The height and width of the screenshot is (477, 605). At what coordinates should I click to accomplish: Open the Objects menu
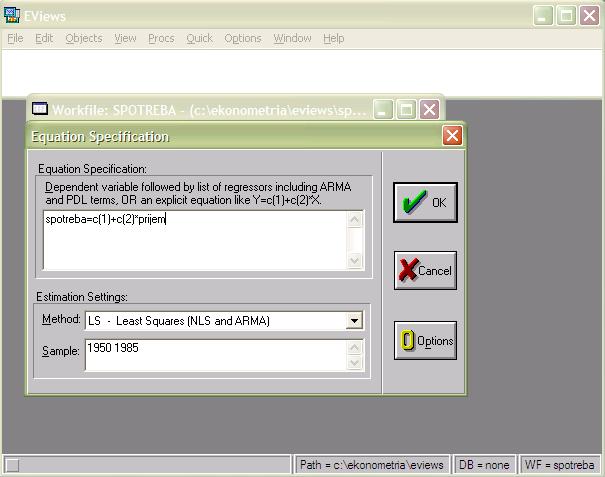click(83, 38)
